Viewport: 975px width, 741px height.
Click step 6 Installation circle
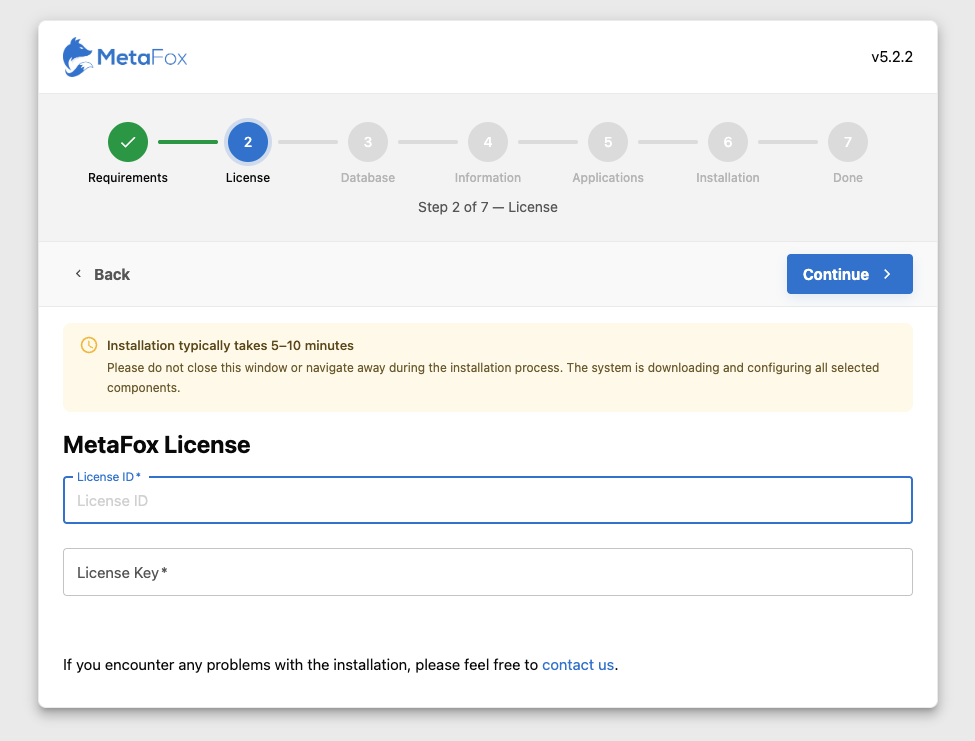point(728,142)
